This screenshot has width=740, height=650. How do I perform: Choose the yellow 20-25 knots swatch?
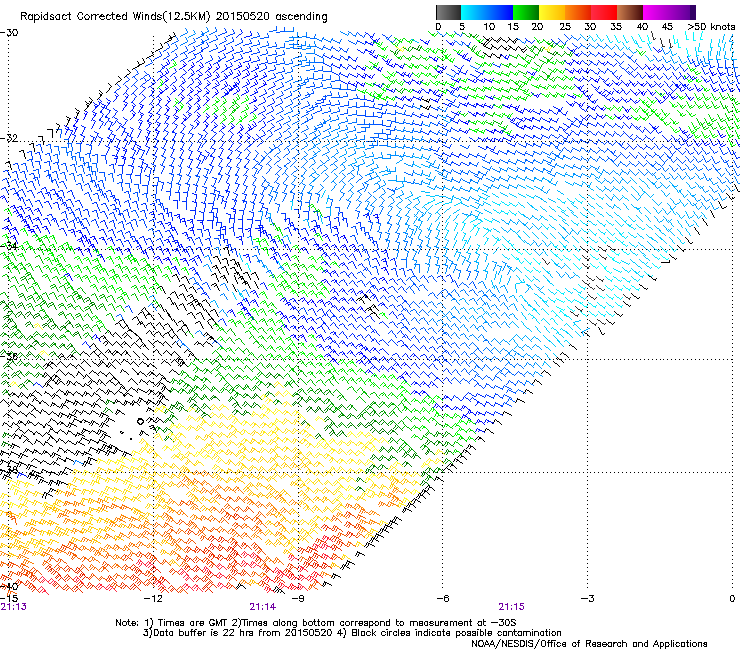(552, 12)
